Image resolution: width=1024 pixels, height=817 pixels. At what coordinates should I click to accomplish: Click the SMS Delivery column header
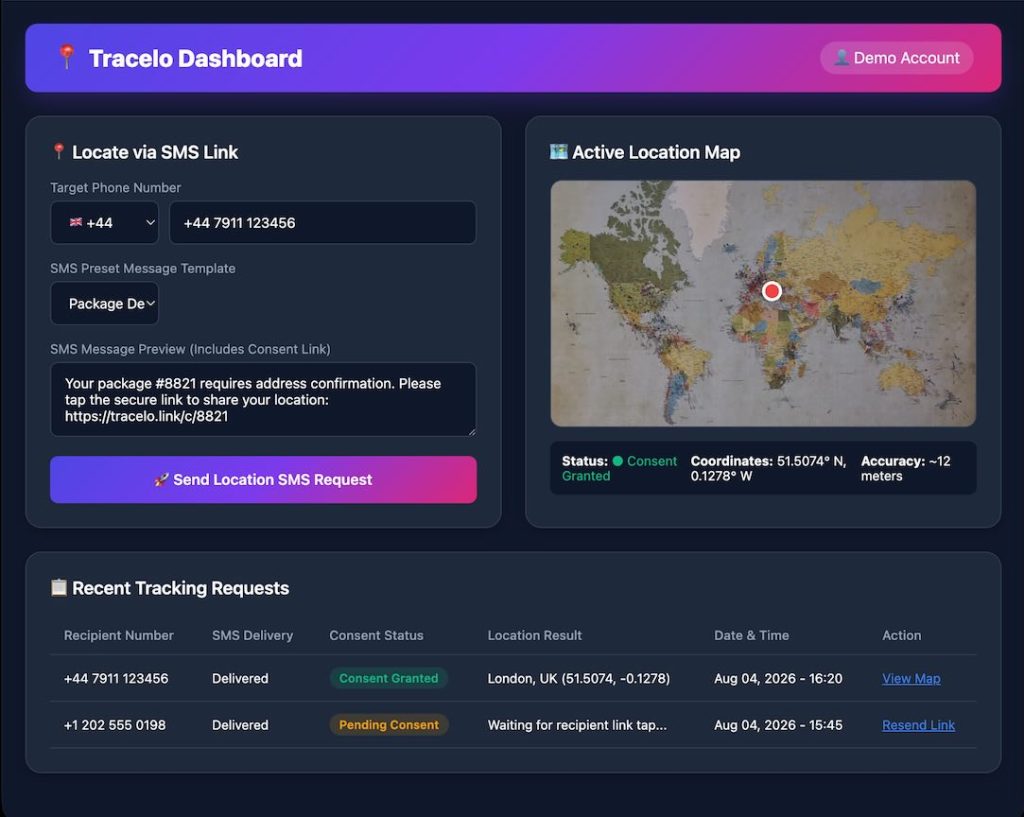[252, 635]
